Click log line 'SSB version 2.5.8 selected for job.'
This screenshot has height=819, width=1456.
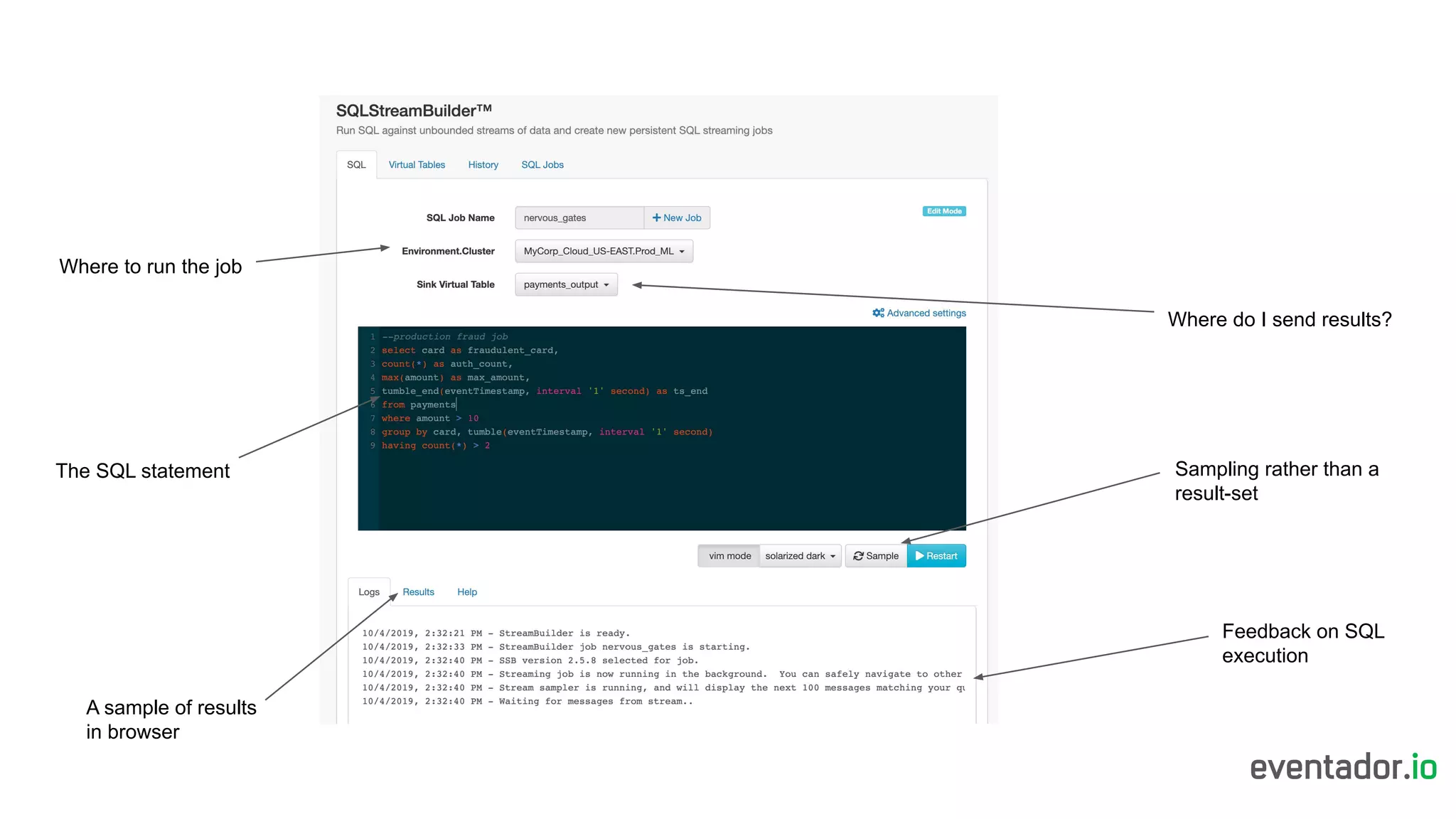(x=530, y=660)
